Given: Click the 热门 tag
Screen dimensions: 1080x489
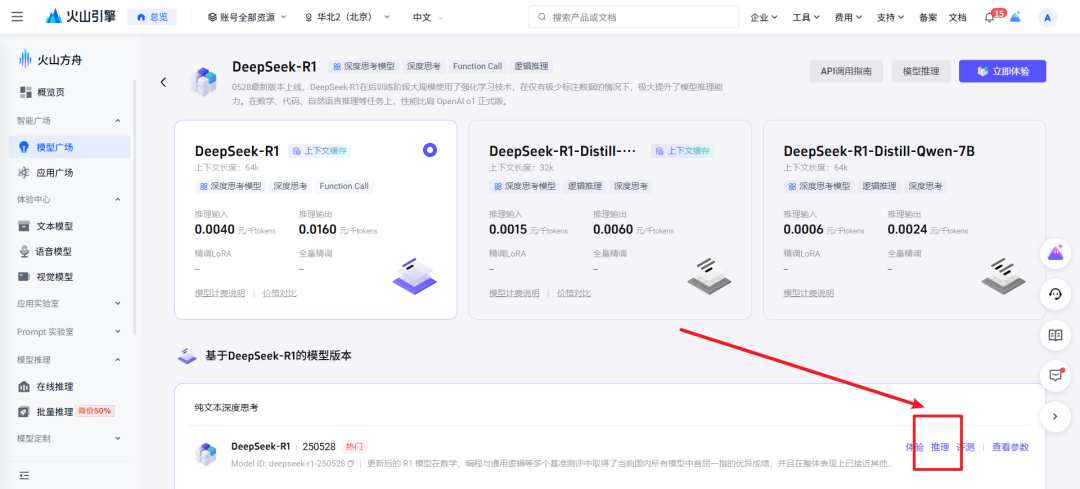Looking at the screenshot, I should [x=355, y=446].
